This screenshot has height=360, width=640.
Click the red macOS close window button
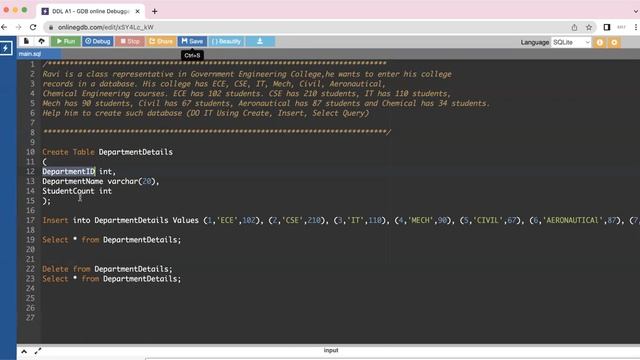[6, 10]
